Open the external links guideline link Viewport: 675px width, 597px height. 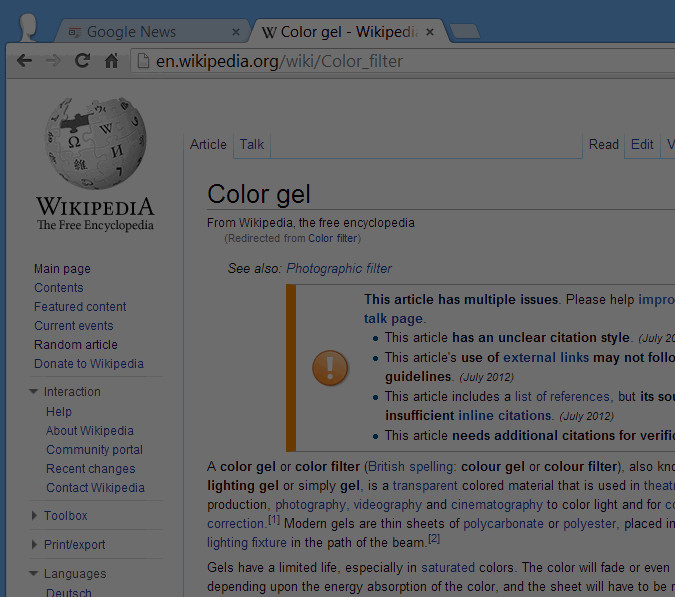[546, 357]
